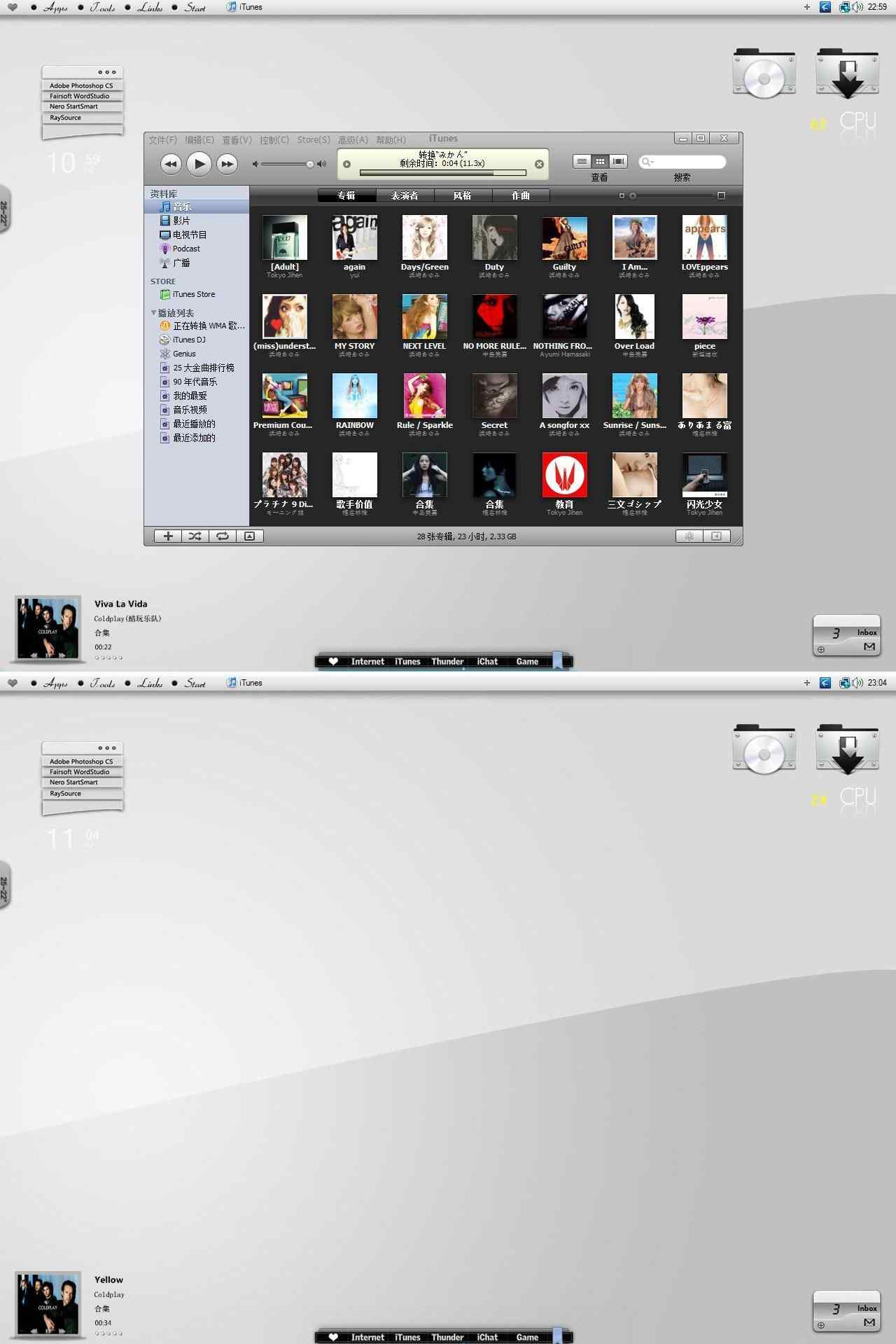896x1344 pixels.
Task: Click the 28 张专辑, 23 小时, 2.33 GB status text
Action: 466,536
